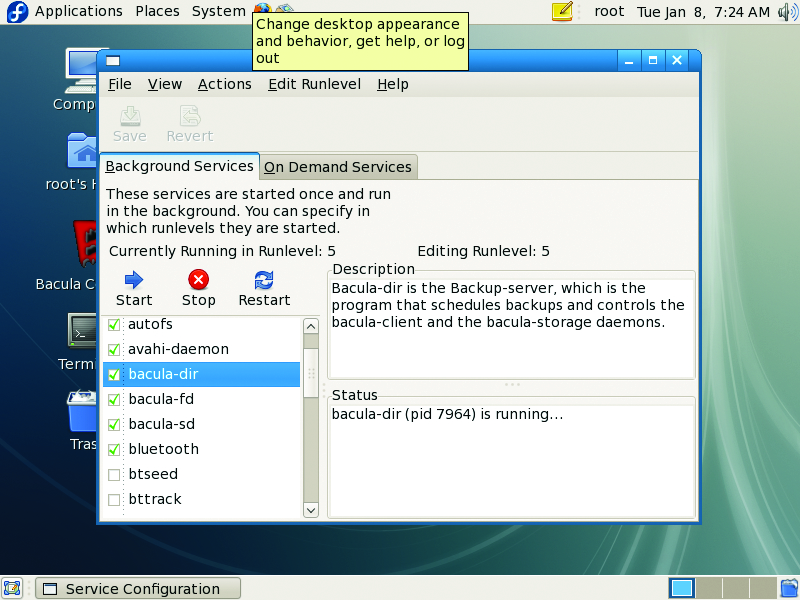Click the yellow sticky notes panel icon
800x600 pixels.
[563, 12]
